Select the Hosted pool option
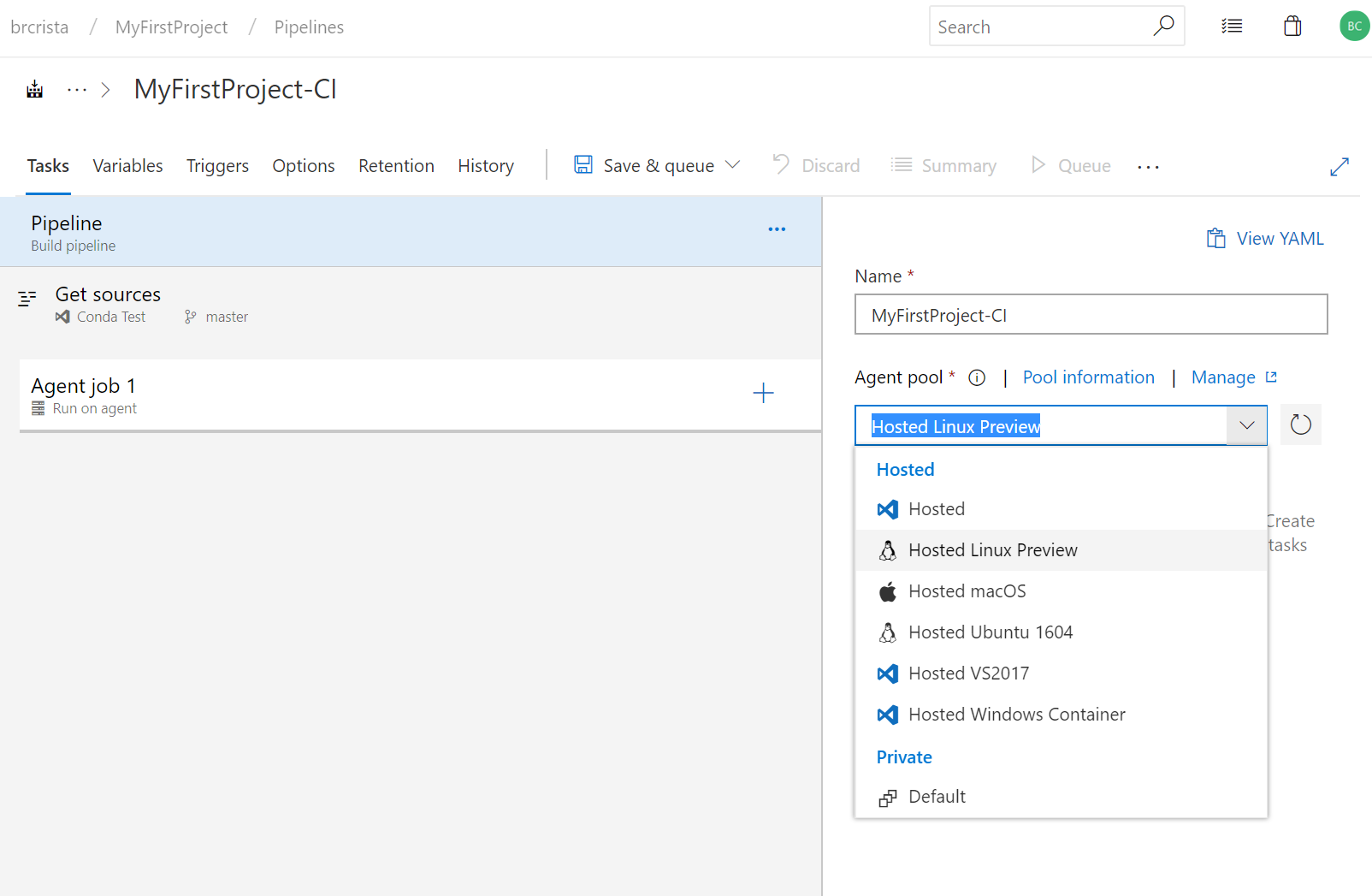 click(1061, 509)
